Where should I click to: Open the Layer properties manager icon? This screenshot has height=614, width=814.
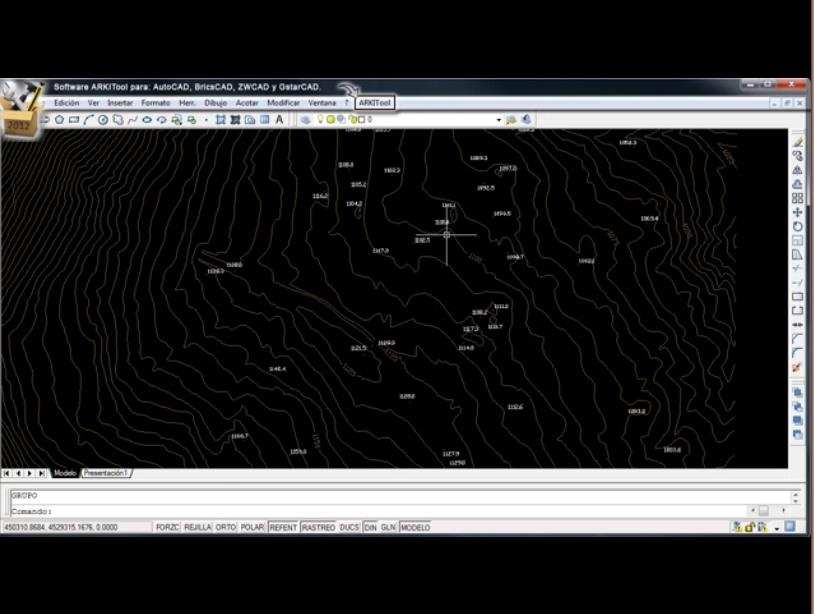(x=306, y=120)
